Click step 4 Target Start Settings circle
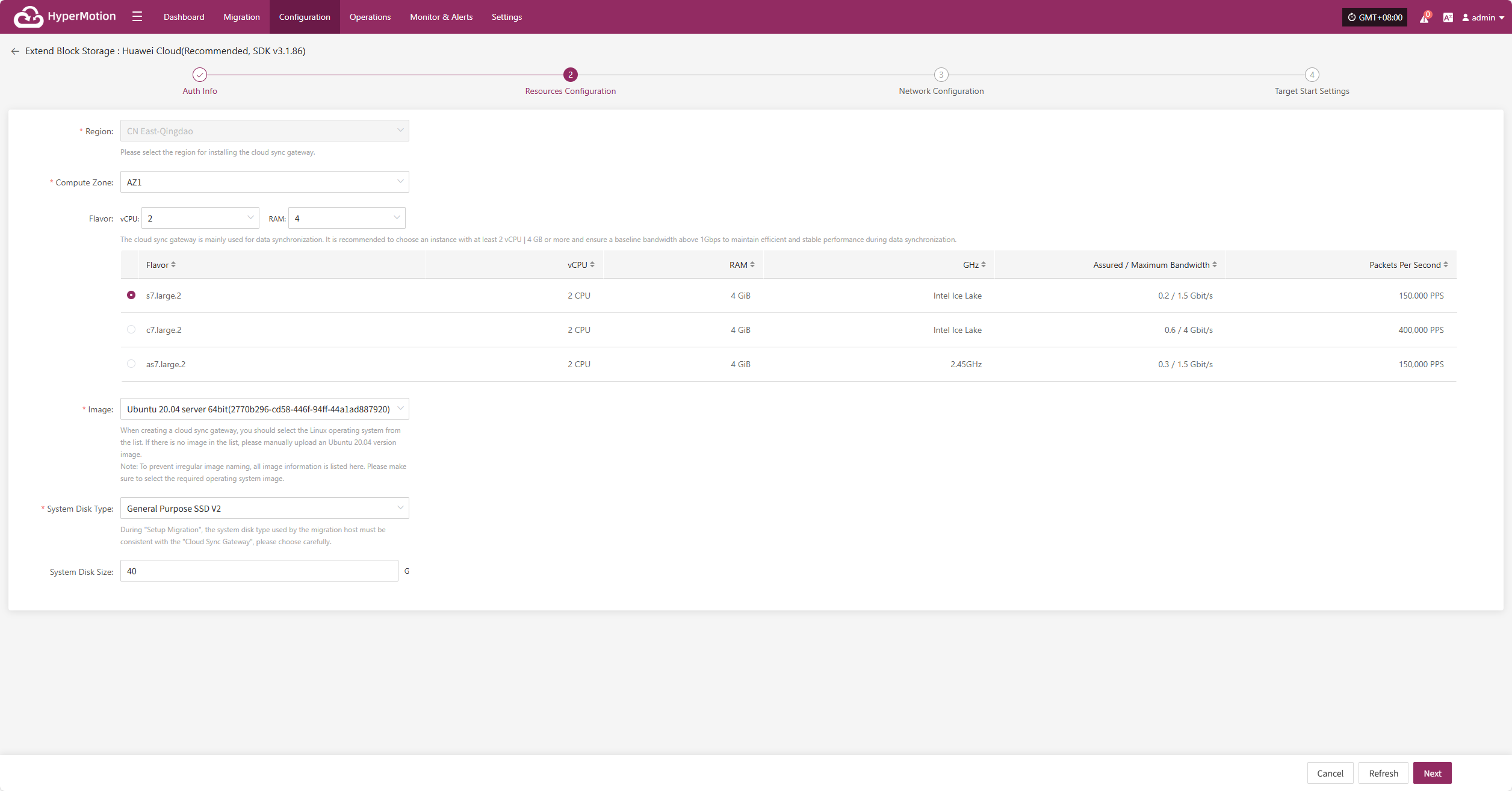Viewport: 1512px width, 791px height. coord(1312,75)
